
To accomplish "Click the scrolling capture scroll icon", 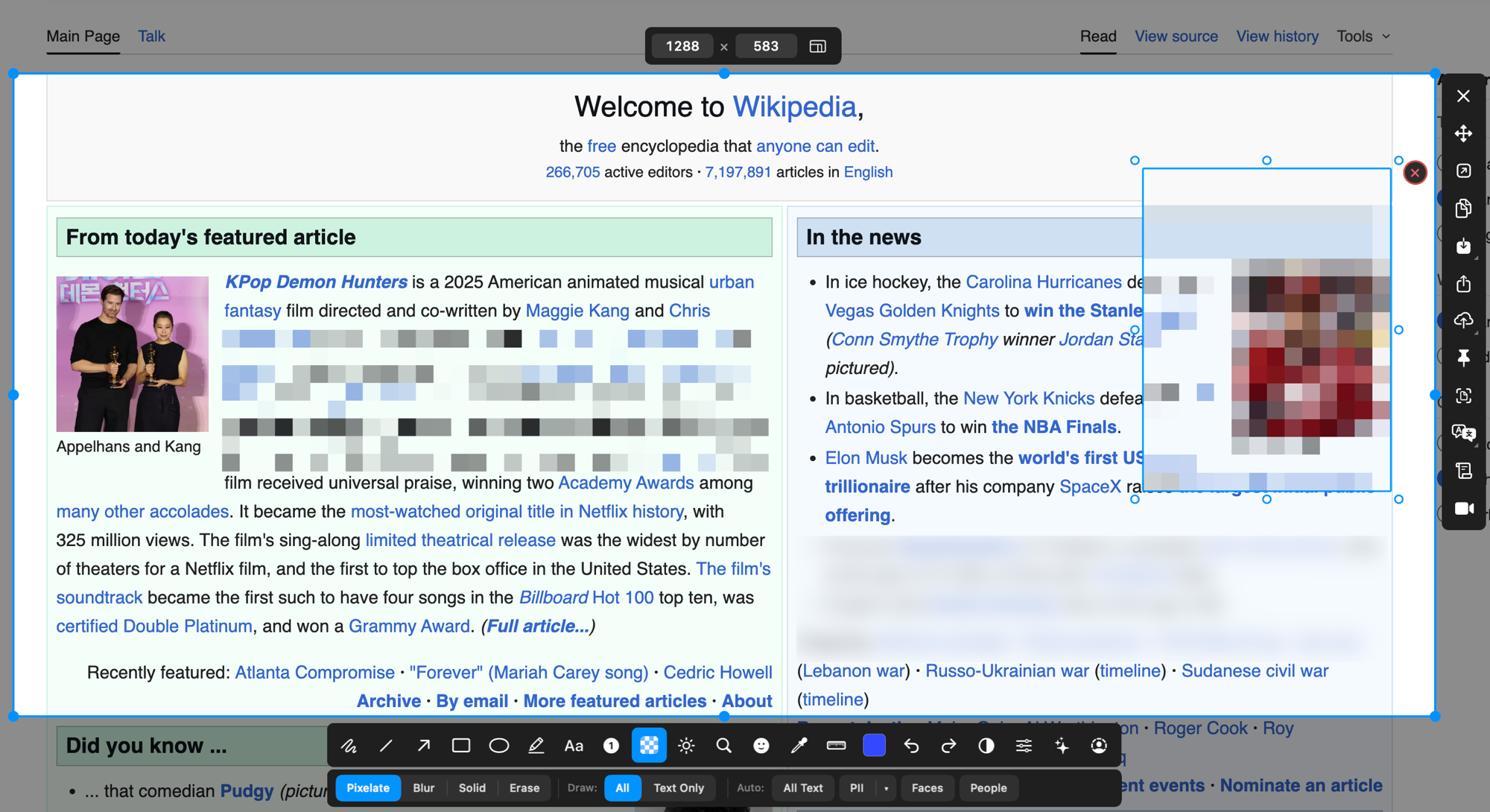I will pos(1463,471).
